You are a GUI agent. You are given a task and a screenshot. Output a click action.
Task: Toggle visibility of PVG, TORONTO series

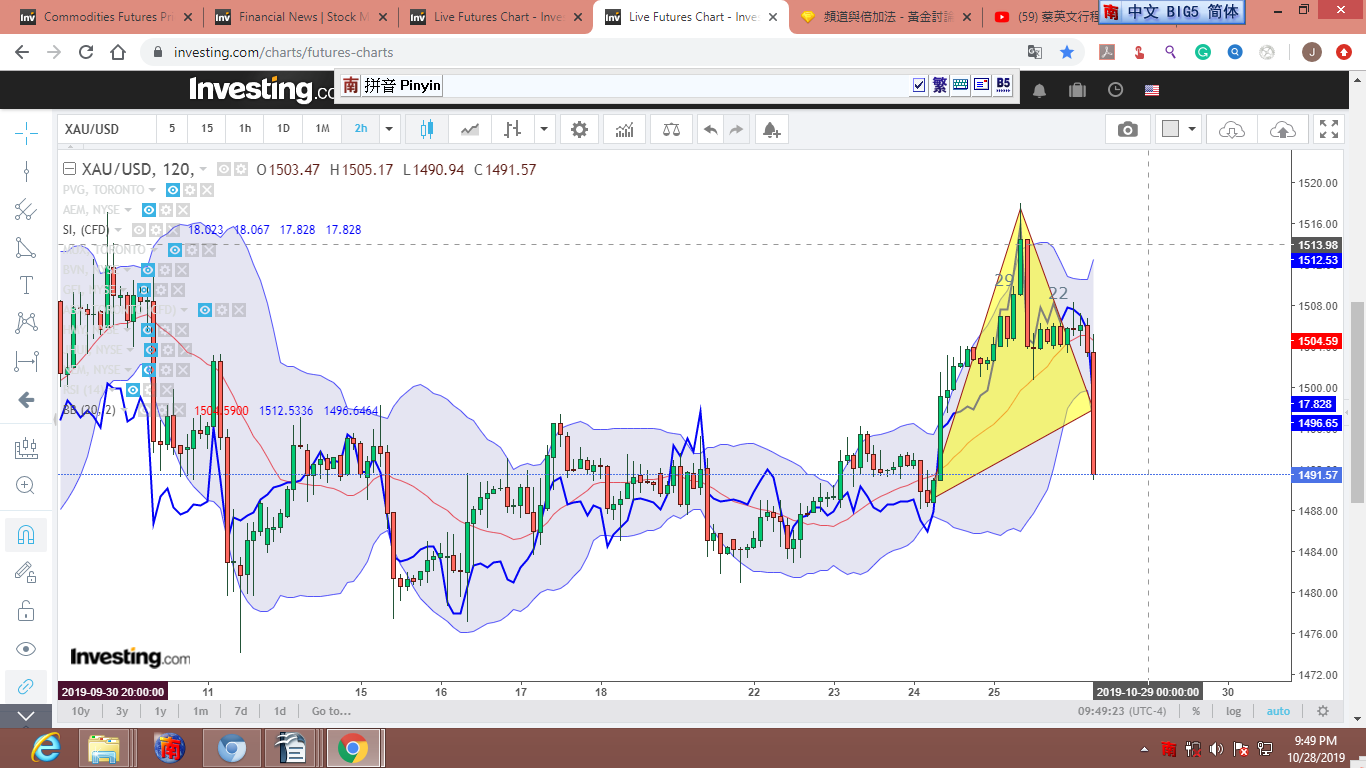(172, 190)
